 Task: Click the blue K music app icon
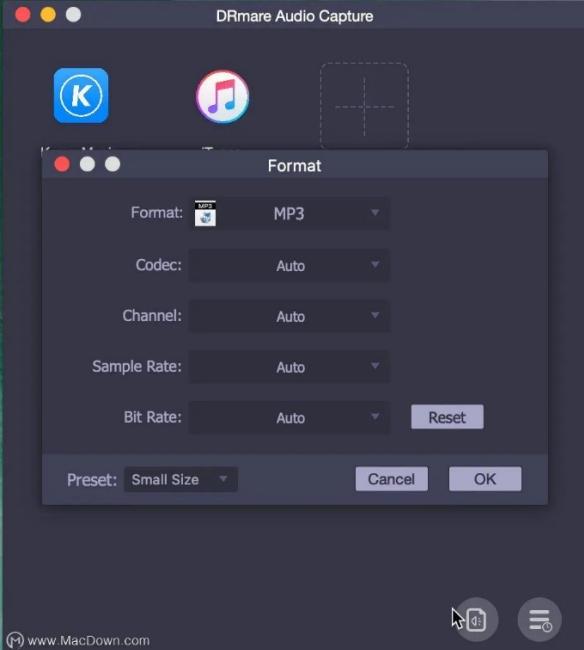pyautogui.click(x=81, y=96)
